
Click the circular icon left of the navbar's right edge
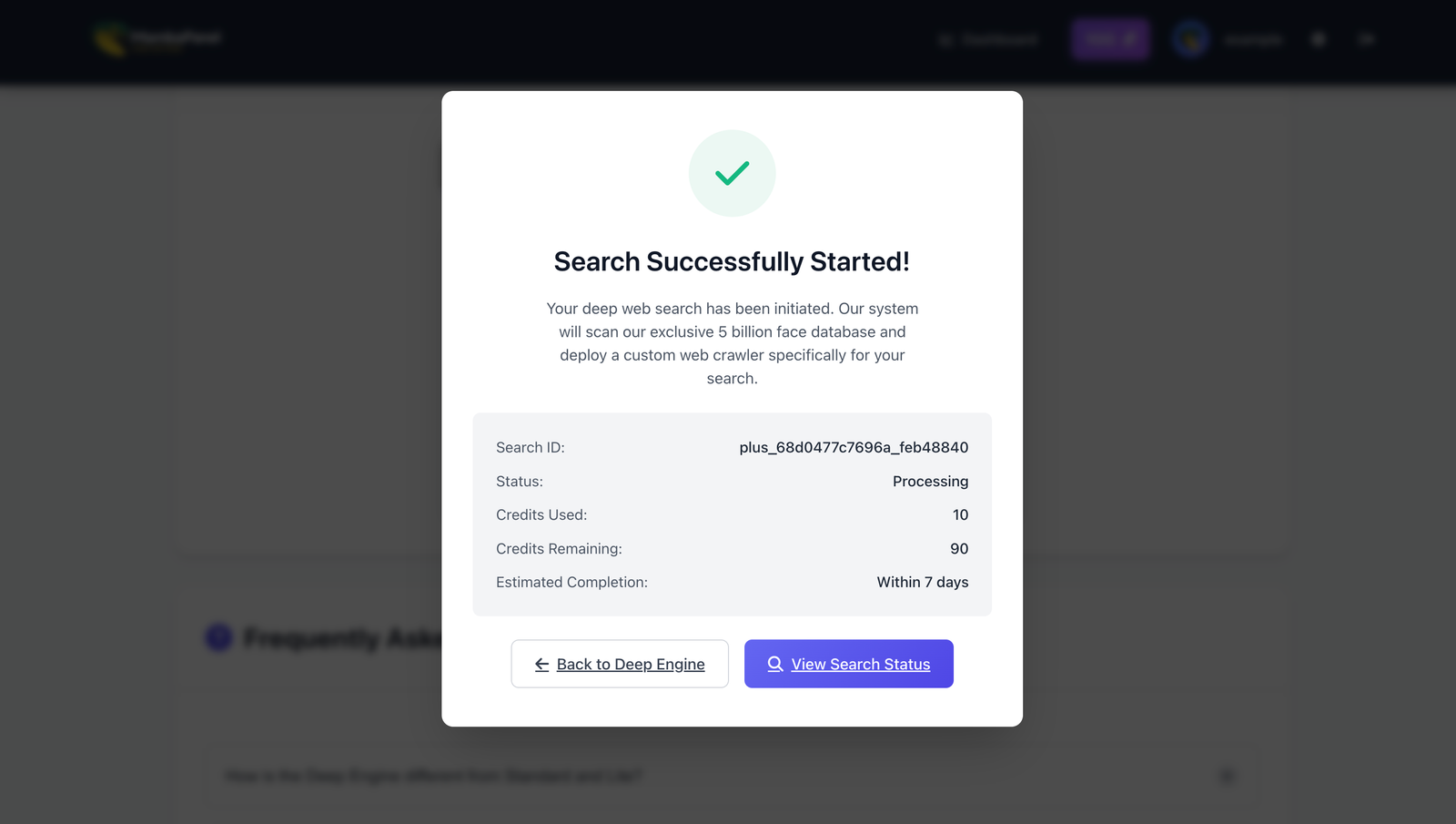(x=1318, y=39)
